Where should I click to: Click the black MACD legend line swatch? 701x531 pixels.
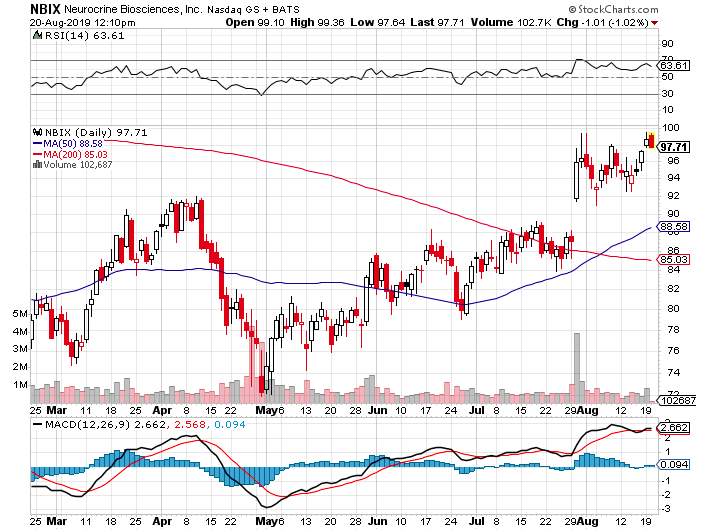coord(38,424)
